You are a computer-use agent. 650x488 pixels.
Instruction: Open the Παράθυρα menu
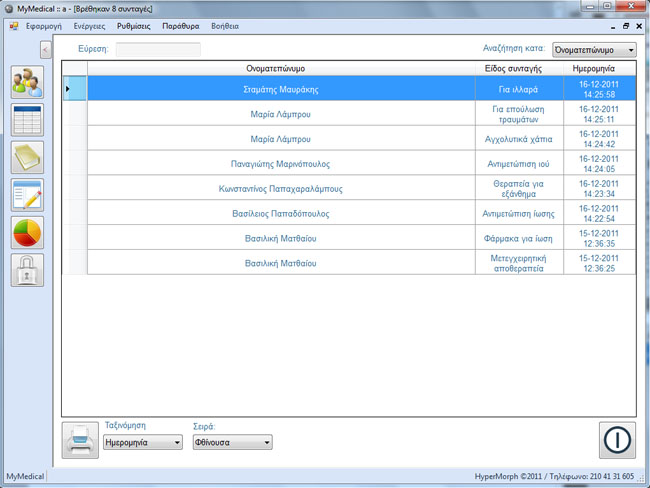pyautogui.click(x=180, y=26)
